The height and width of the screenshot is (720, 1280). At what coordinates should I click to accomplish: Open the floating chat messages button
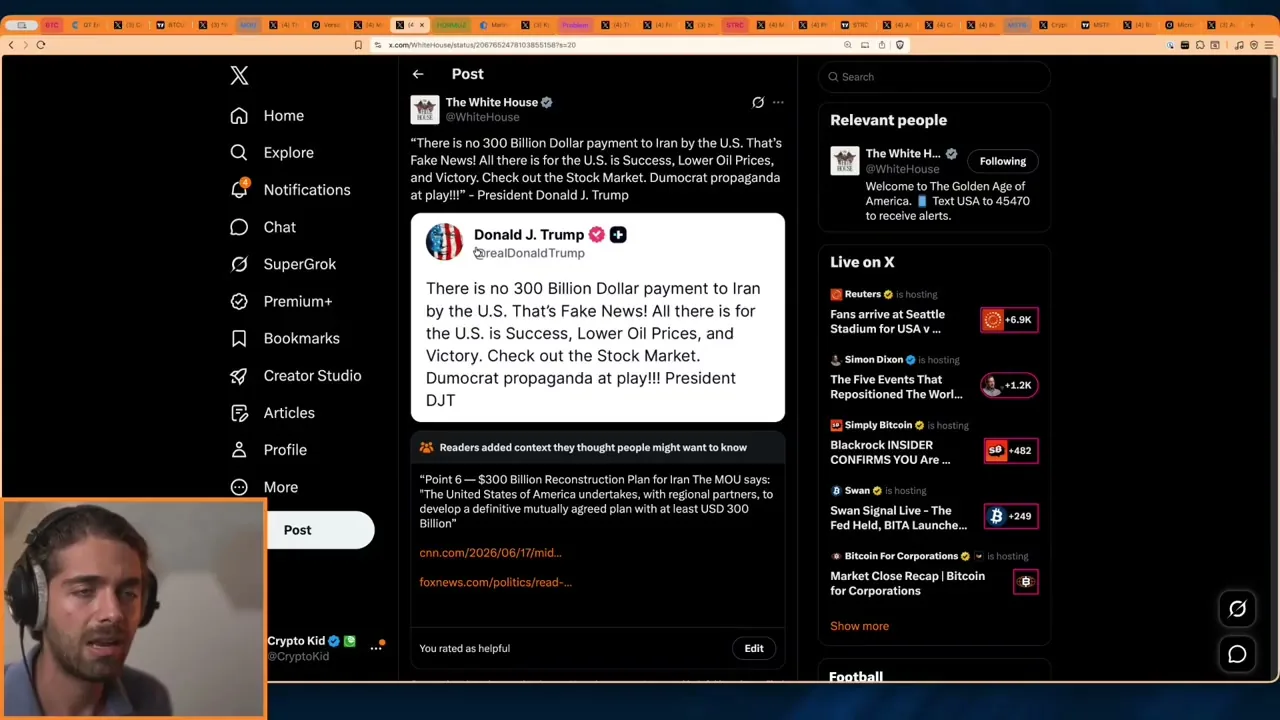point(1237,654)
